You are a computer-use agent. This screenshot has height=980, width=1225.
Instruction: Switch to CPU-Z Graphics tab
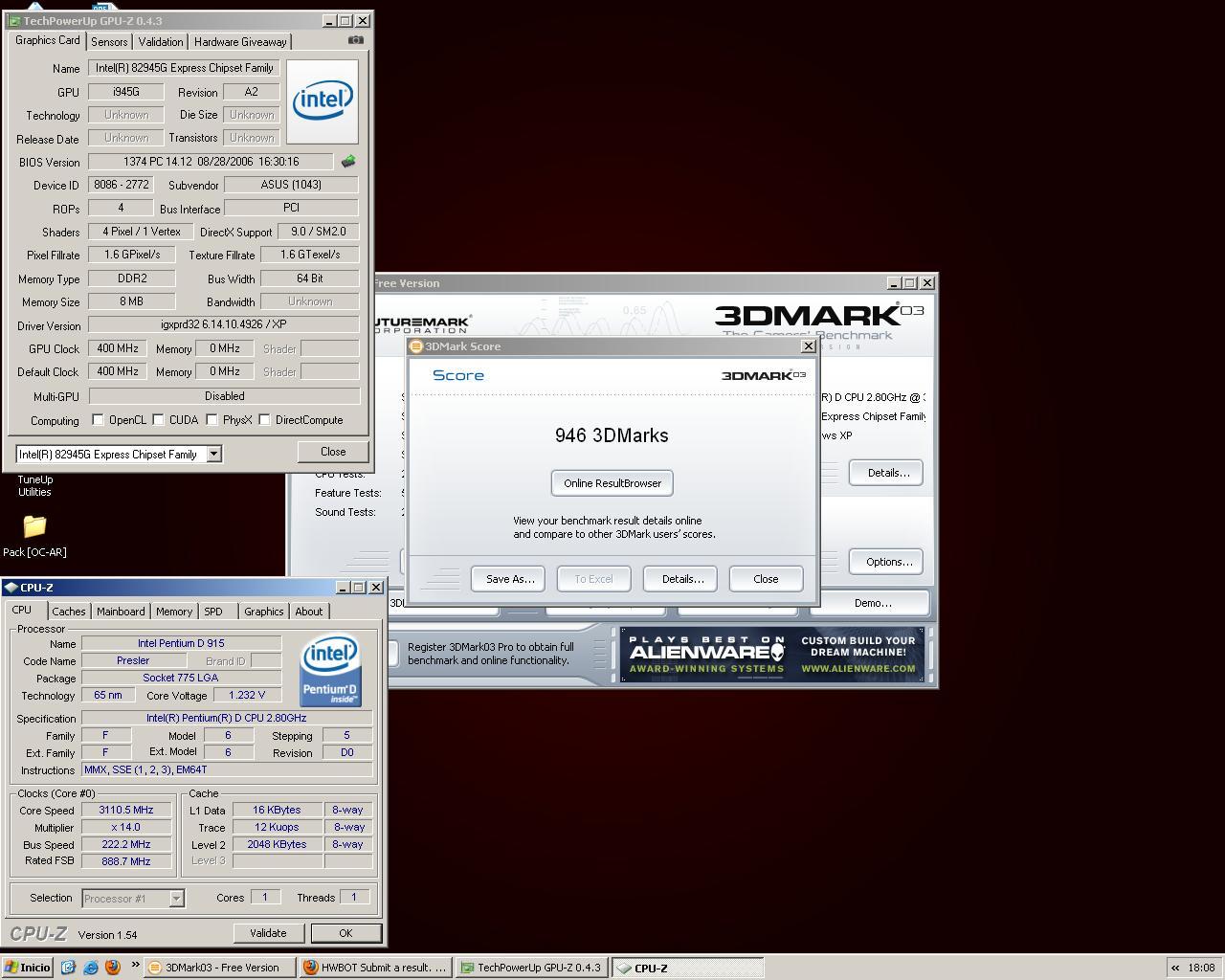[263, 612]
